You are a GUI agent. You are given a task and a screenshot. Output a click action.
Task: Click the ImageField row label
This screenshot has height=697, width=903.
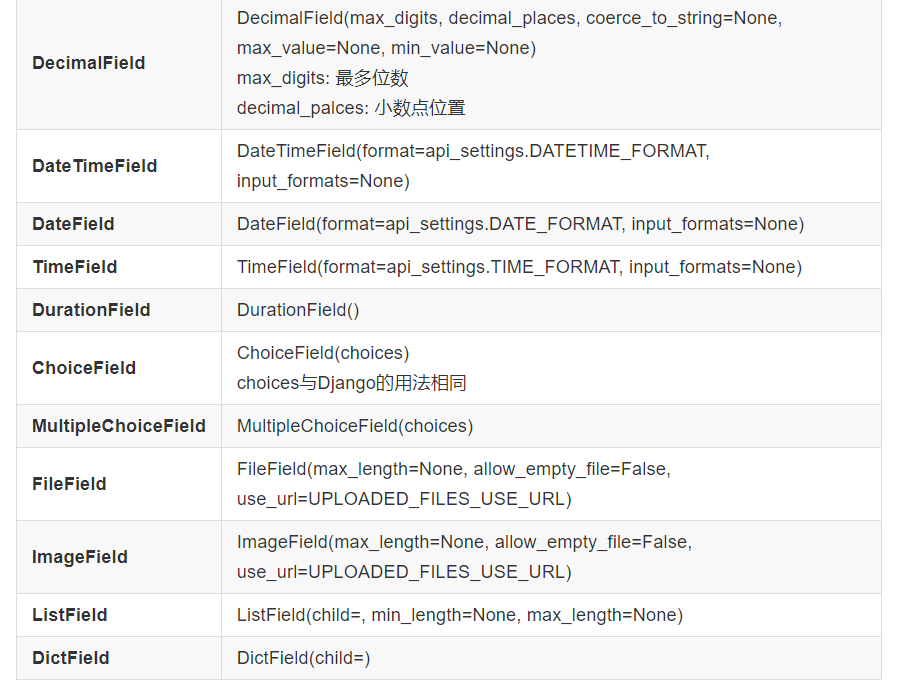tap(79, 556)
